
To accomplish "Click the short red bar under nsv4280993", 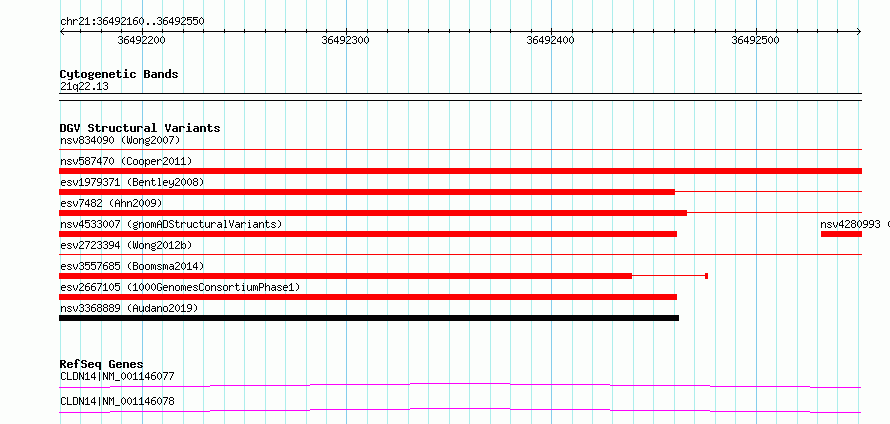I will click(x=841, y=234).
